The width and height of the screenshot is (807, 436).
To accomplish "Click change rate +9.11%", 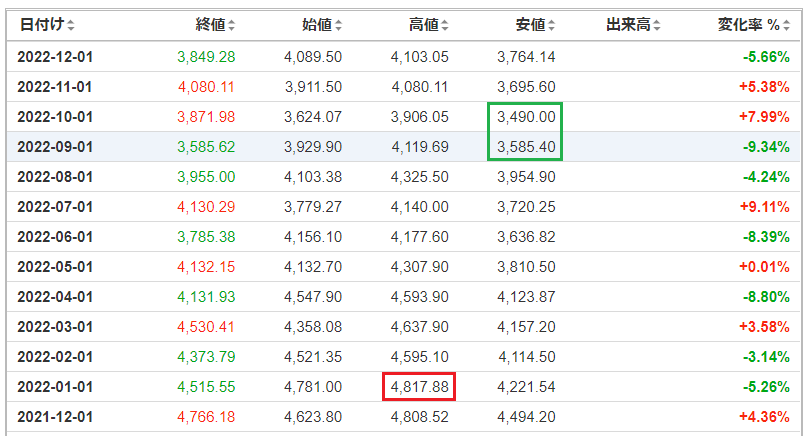I will (x=764, y=206).
